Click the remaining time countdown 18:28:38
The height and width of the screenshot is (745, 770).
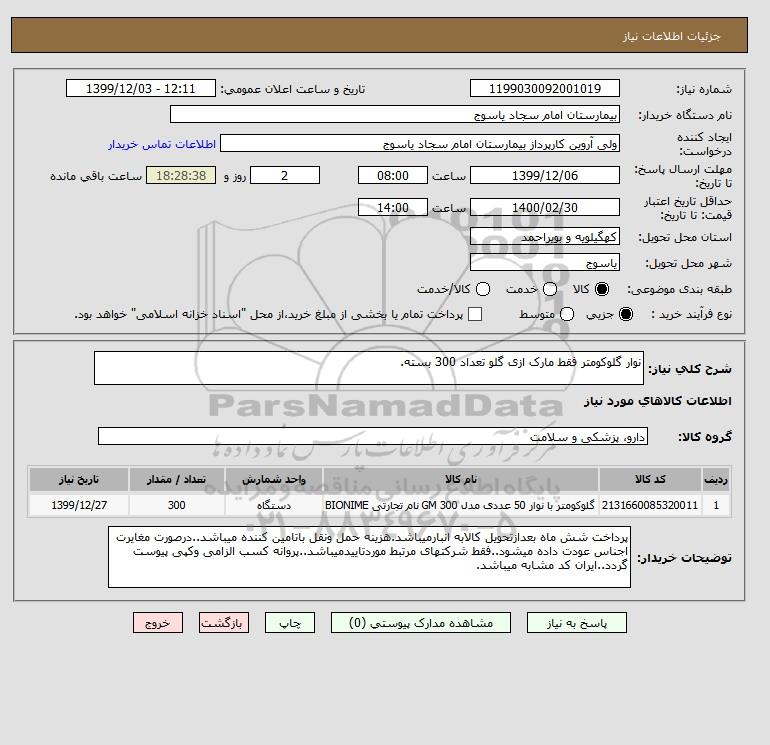point(181,175)
